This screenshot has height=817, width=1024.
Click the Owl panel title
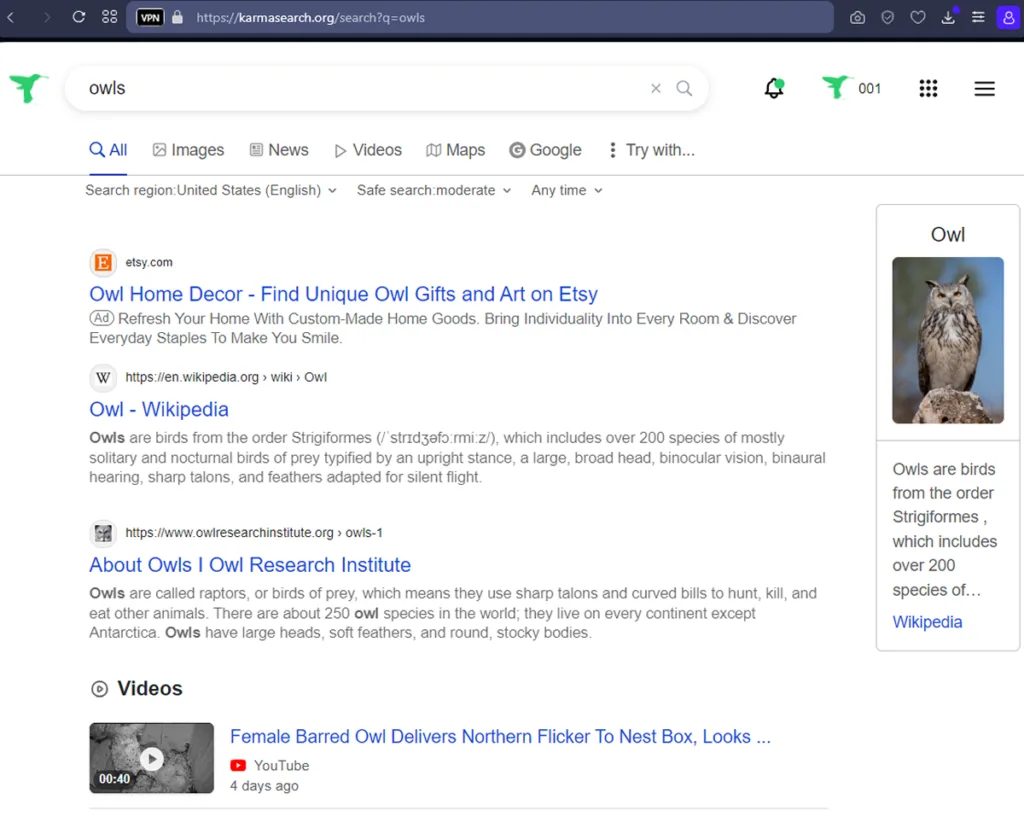tap(948, 234)
